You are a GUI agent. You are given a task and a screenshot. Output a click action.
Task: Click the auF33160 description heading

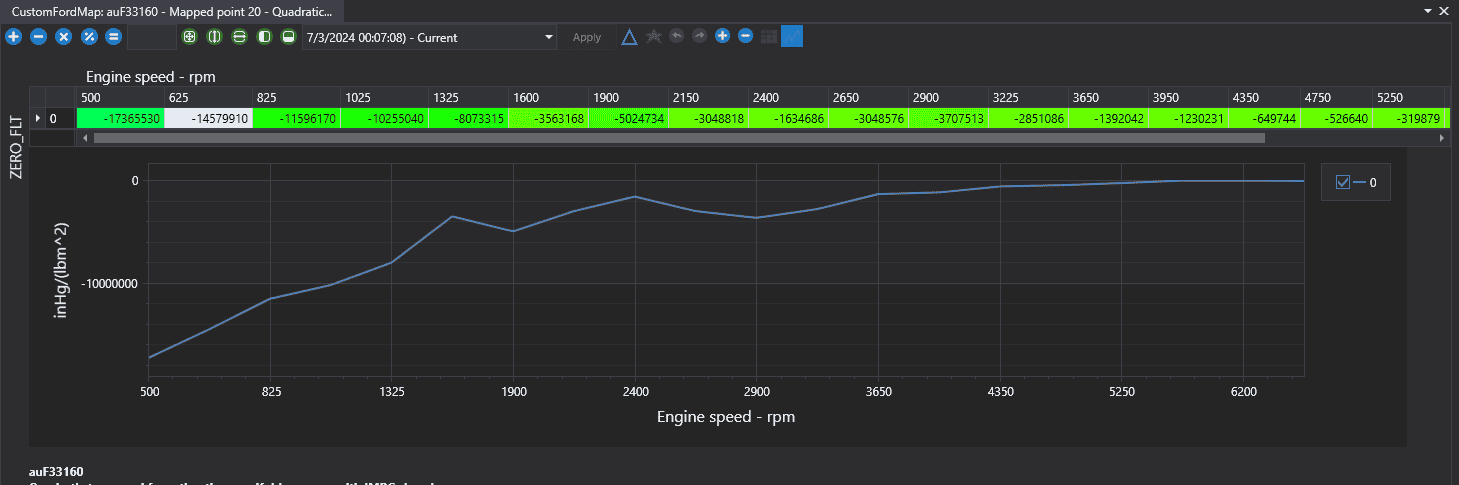click(56, 471)
